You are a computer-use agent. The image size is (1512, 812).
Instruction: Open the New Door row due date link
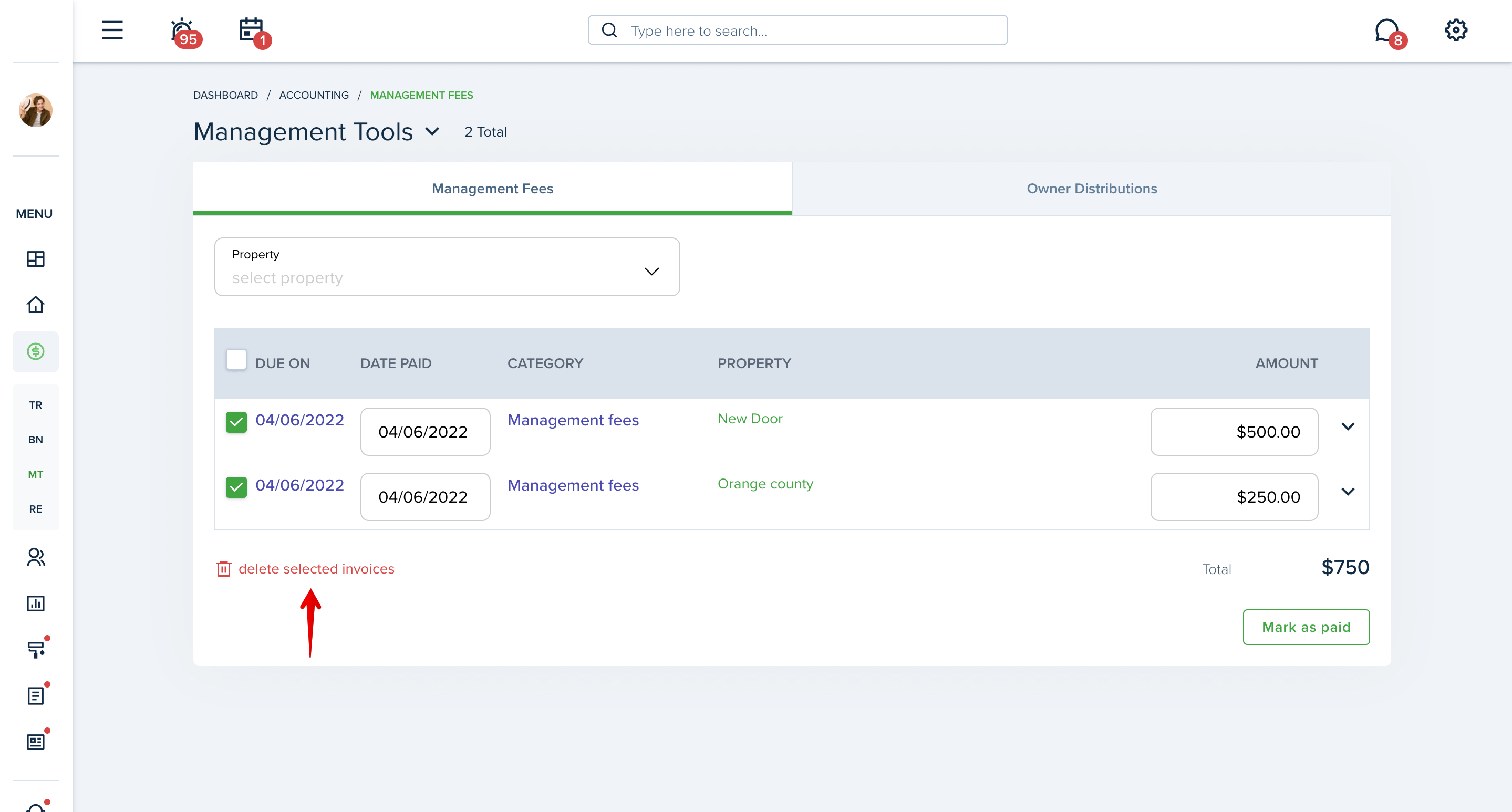tap(299, 420)
